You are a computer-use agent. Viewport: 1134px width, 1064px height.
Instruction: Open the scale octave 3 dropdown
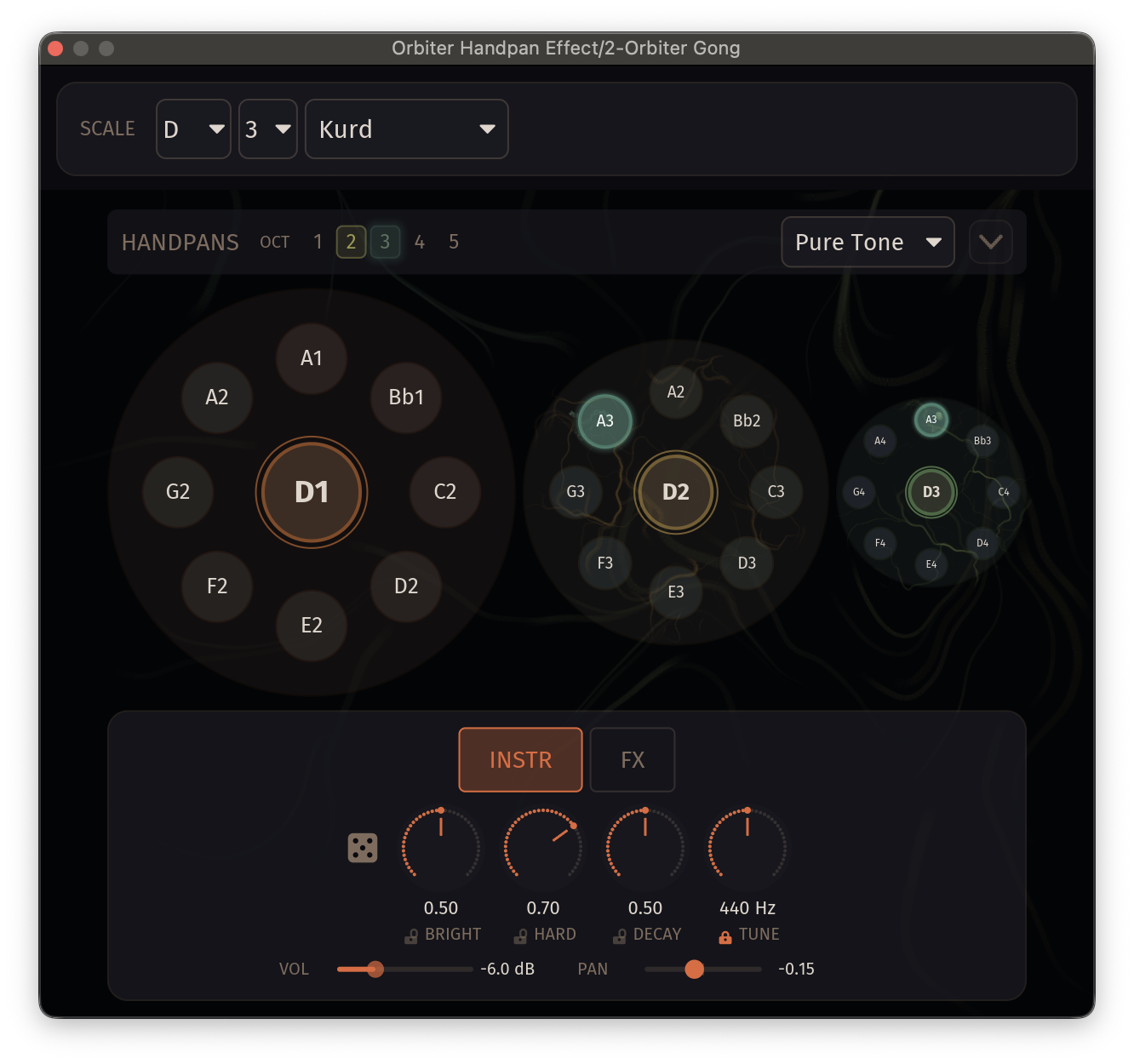click(x=268, y=129)
